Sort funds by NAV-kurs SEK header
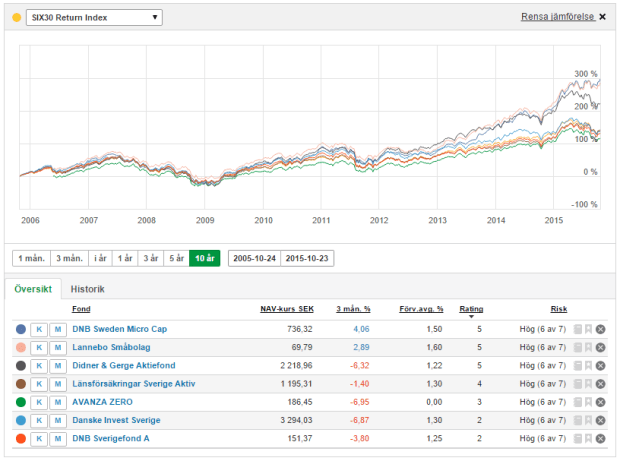 (x=287, y=309)
